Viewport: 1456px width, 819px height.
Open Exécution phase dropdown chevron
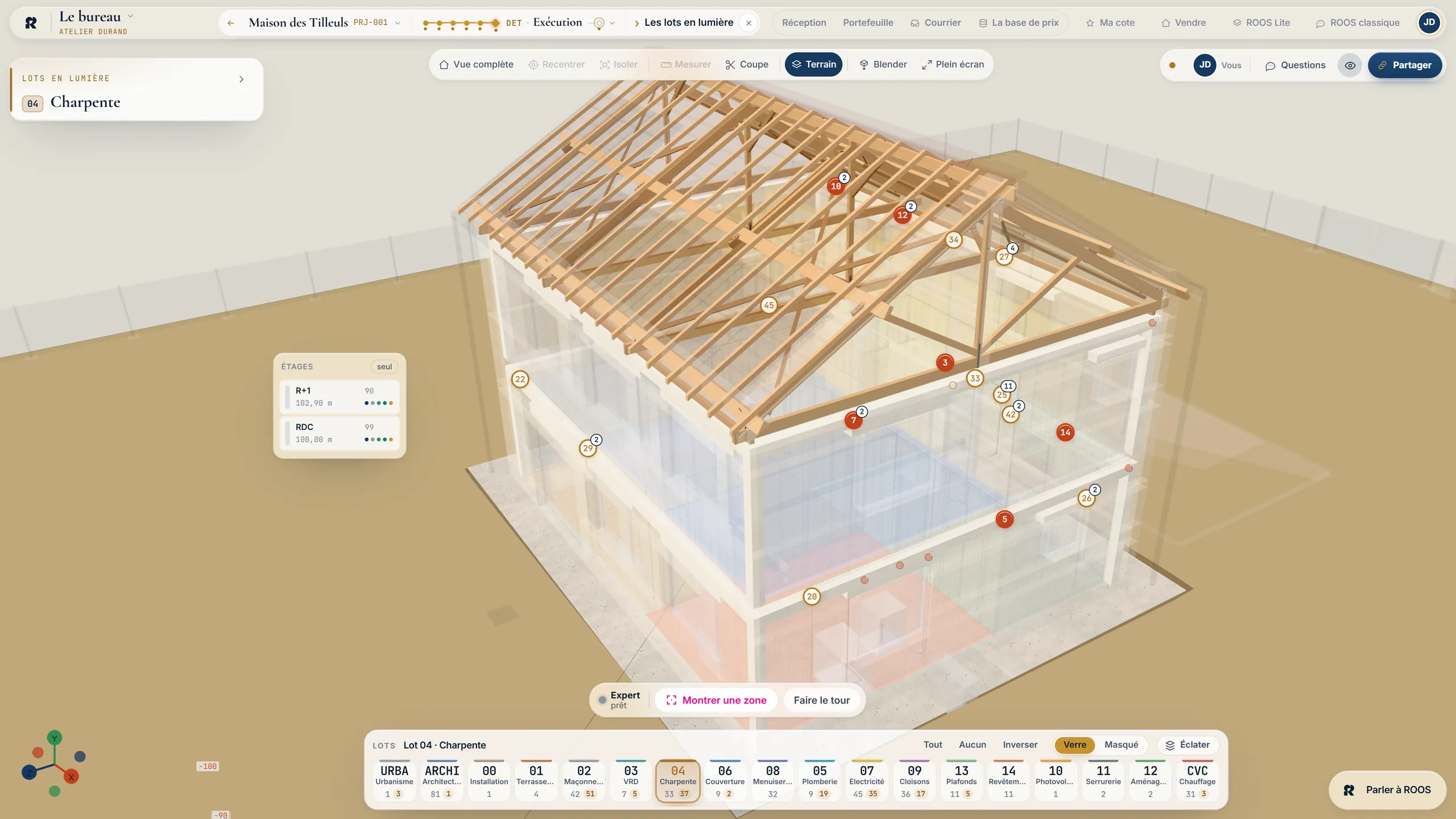coord(613,23)
